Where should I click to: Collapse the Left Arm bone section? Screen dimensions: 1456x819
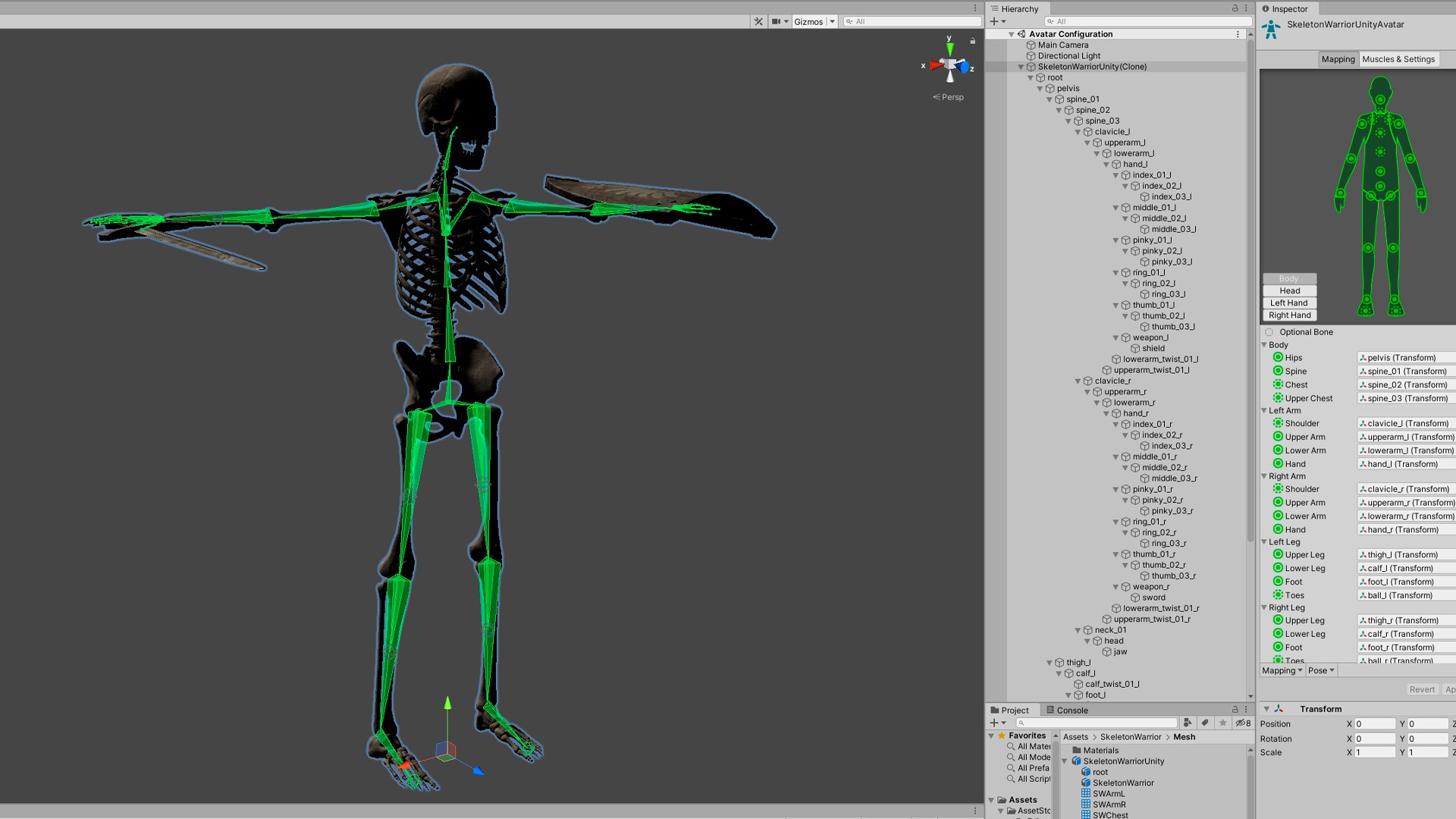(1264, 410)
